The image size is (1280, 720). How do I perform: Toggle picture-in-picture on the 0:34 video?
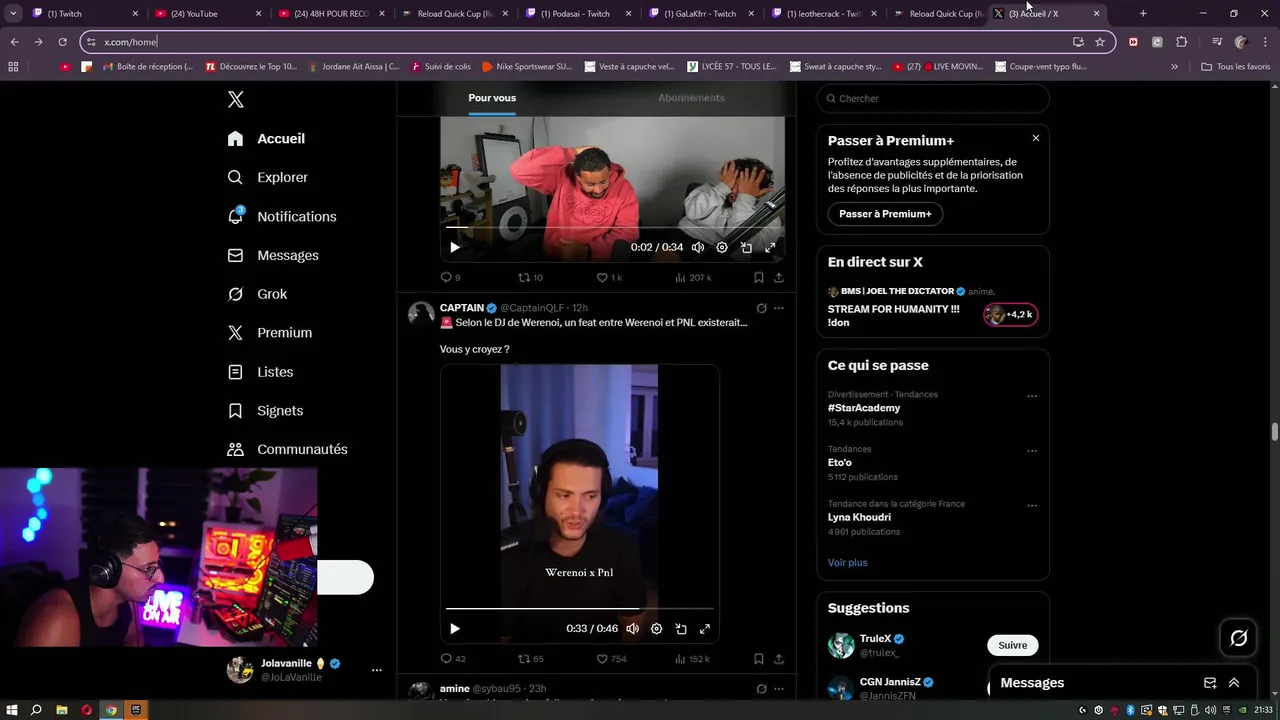click(746, 247)
